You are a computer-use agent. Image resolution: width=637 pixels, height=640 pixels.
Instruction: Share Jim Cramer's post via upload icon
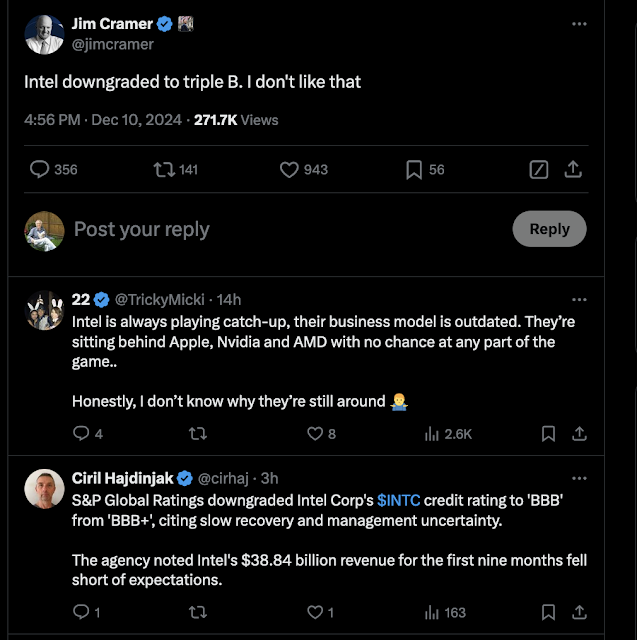point(573,170)
